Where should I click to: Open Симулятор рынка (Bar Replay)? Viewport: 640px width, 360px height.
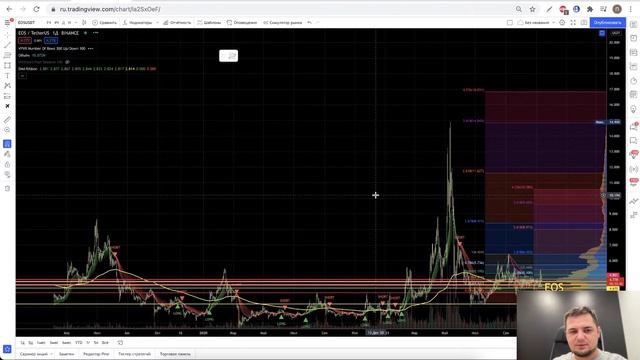click(282, 22)
